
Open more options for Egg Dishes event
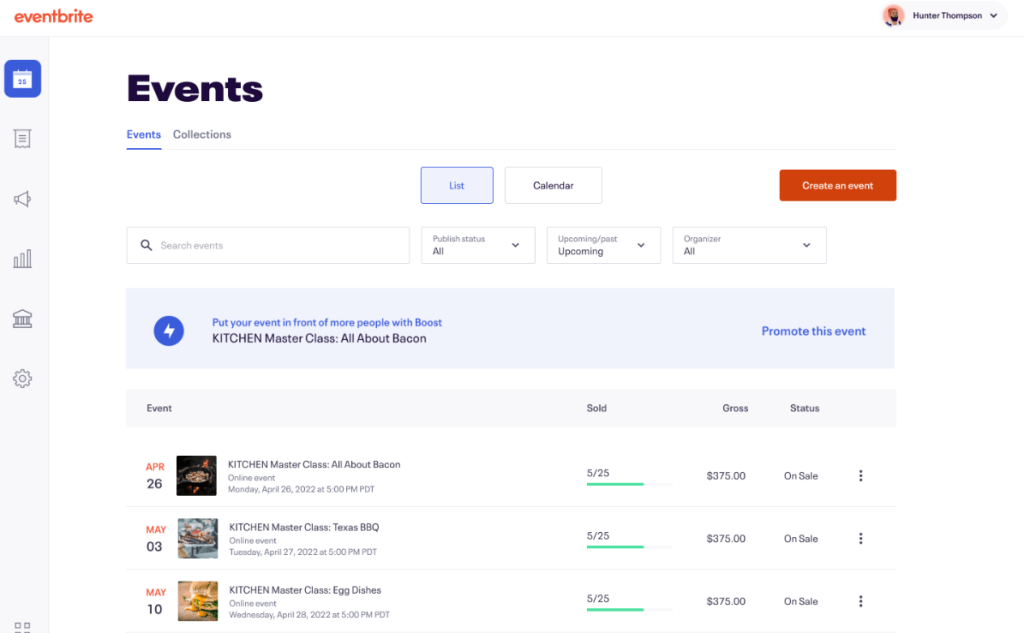coord(860,601)
